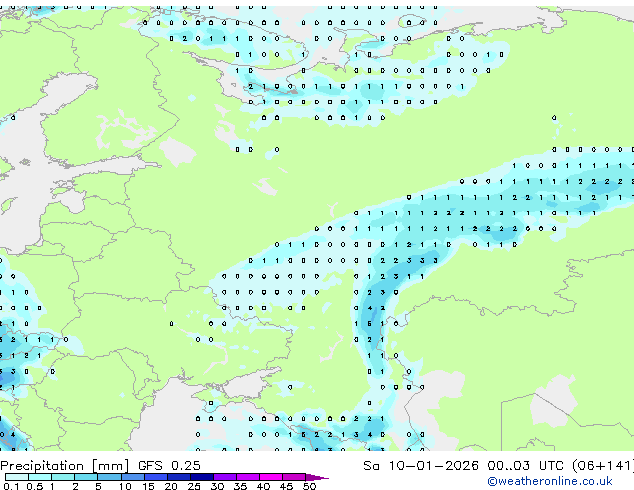Click the "0.1" legend scale label
634x490 pixels.
(x=11, y=486)
